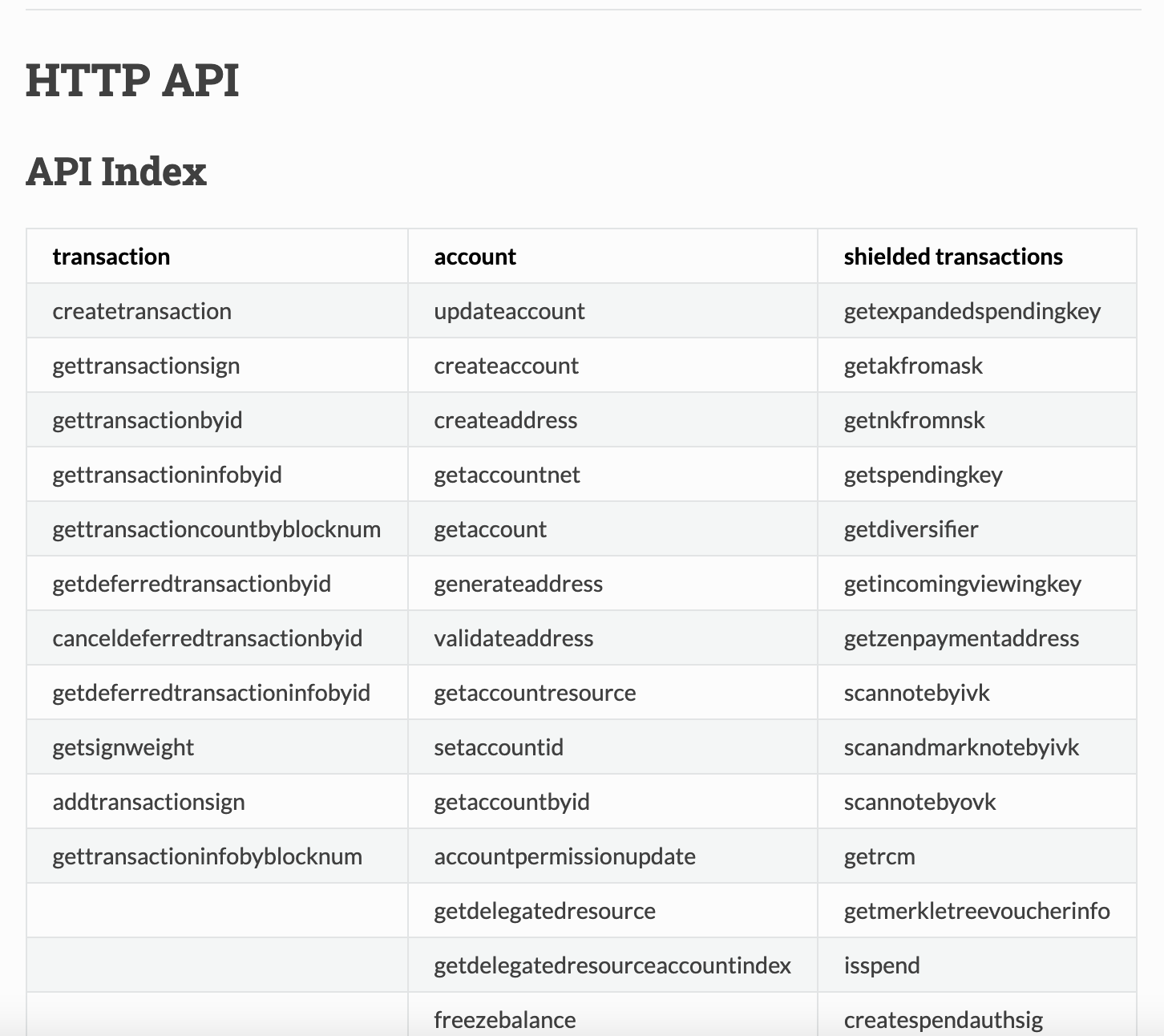Click the account column header
The image size is (1164, 1036).
click(x=475, y=257)
